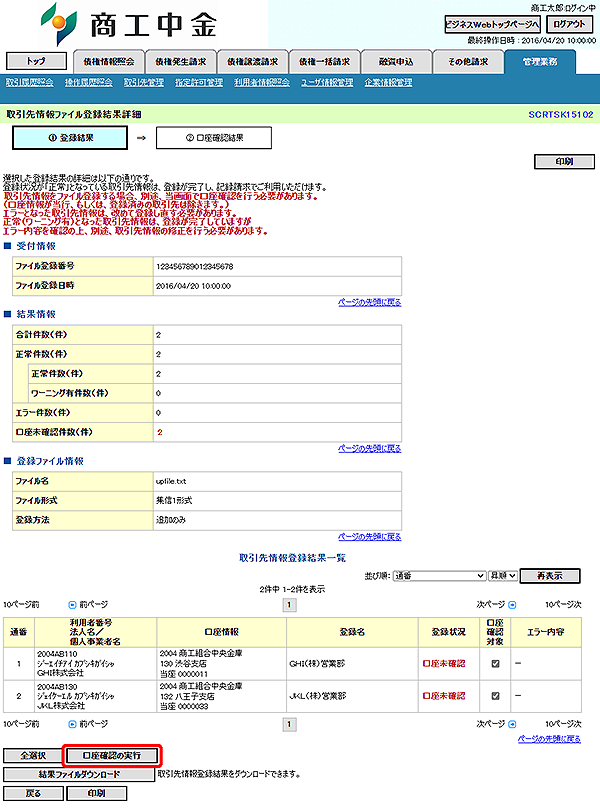Viewport: 600px width, 809px height.
Task: Select step ① 登録結果
Action: 70,138
